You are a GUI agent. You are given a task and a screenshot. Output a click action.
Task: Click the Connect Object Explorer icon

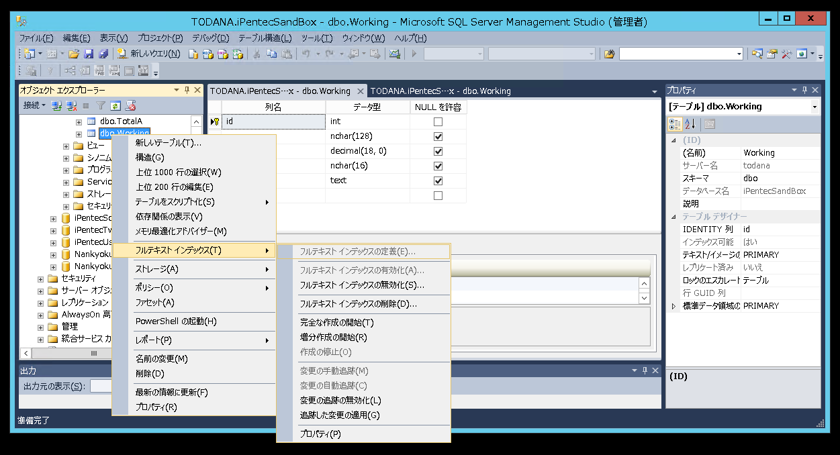57,106
